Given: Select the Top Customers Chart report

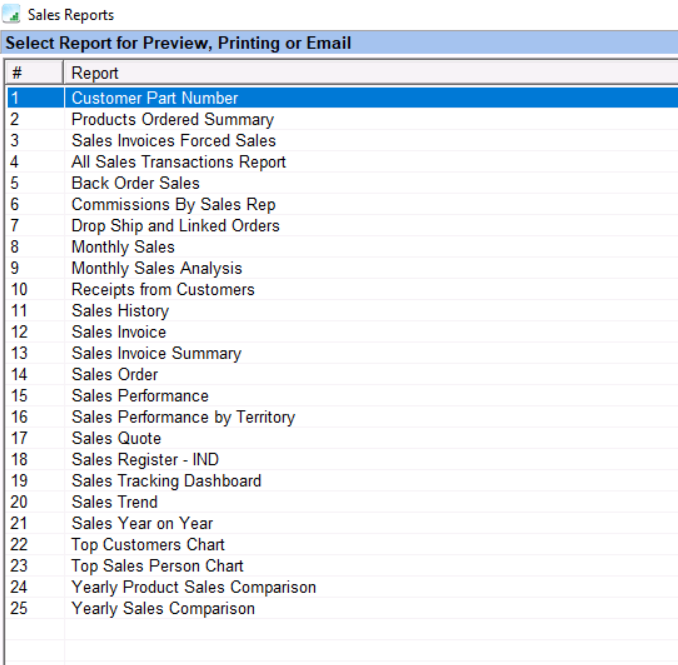Looking at the screenshot, I should pyautogui.click(x=148, y=545).
